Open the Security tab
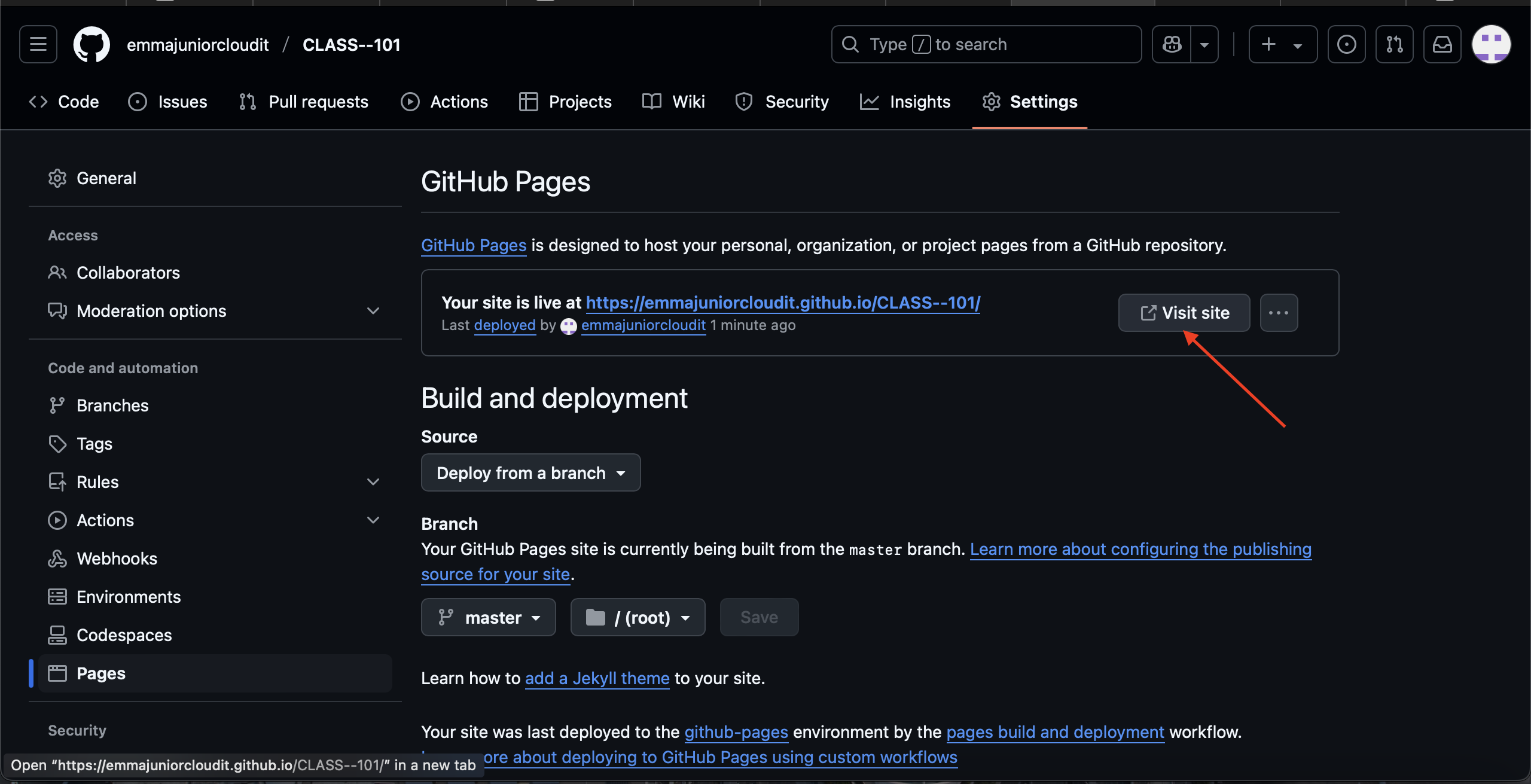 pos(782,102)
